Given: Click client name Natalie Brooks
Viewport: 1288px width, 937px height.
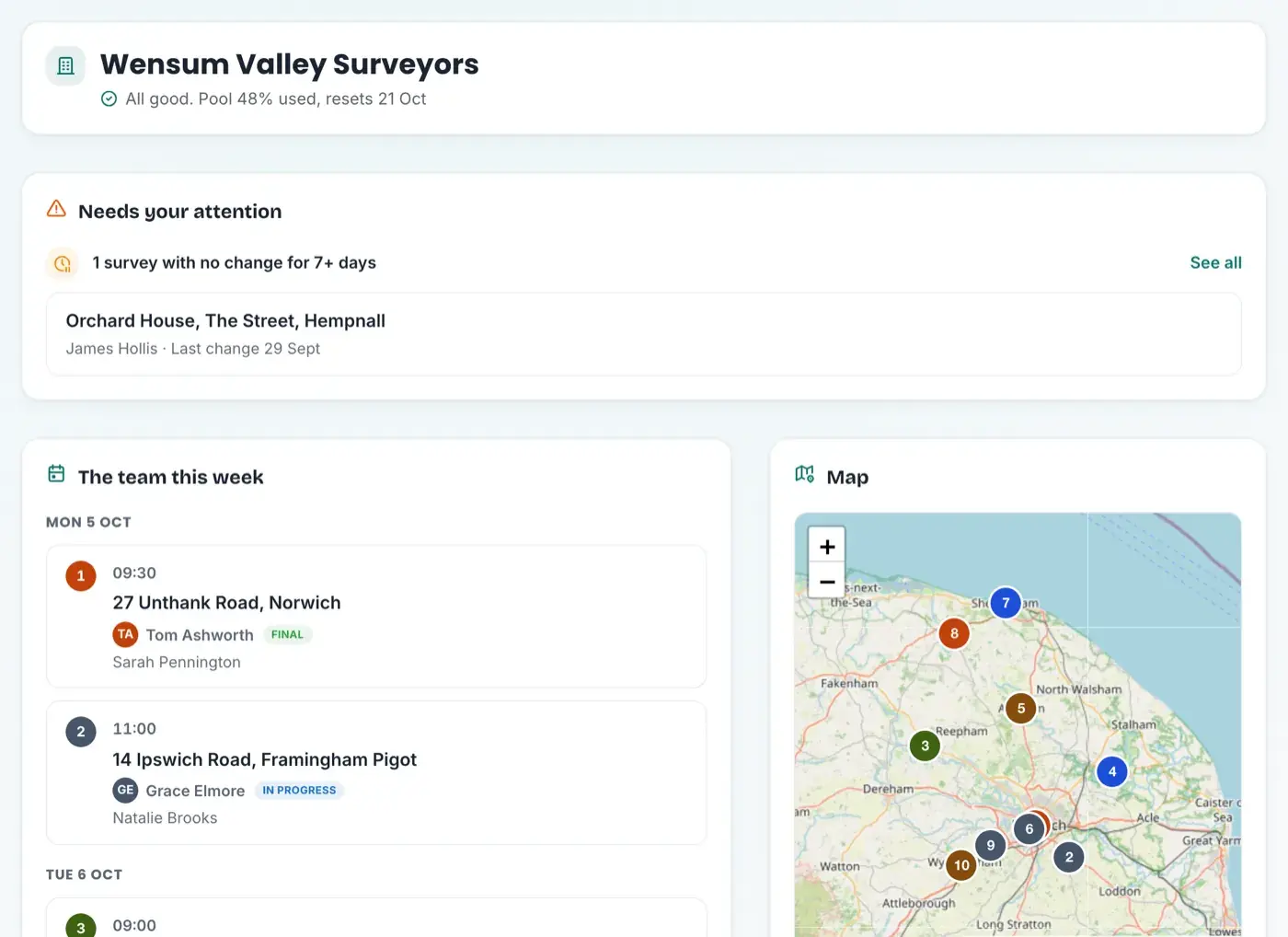Looking at the screenshot, I should click(165, 817).
